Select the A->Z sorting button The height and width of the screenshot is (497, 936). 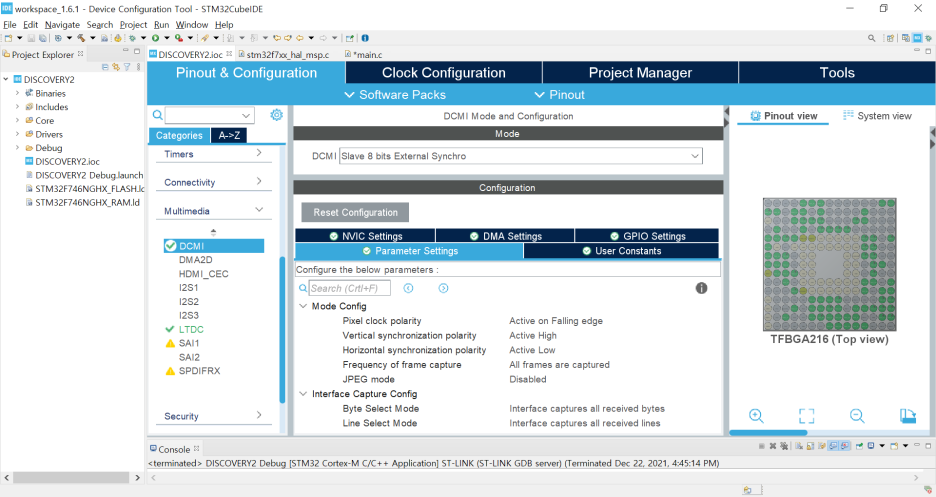click(x=229, y=135)
